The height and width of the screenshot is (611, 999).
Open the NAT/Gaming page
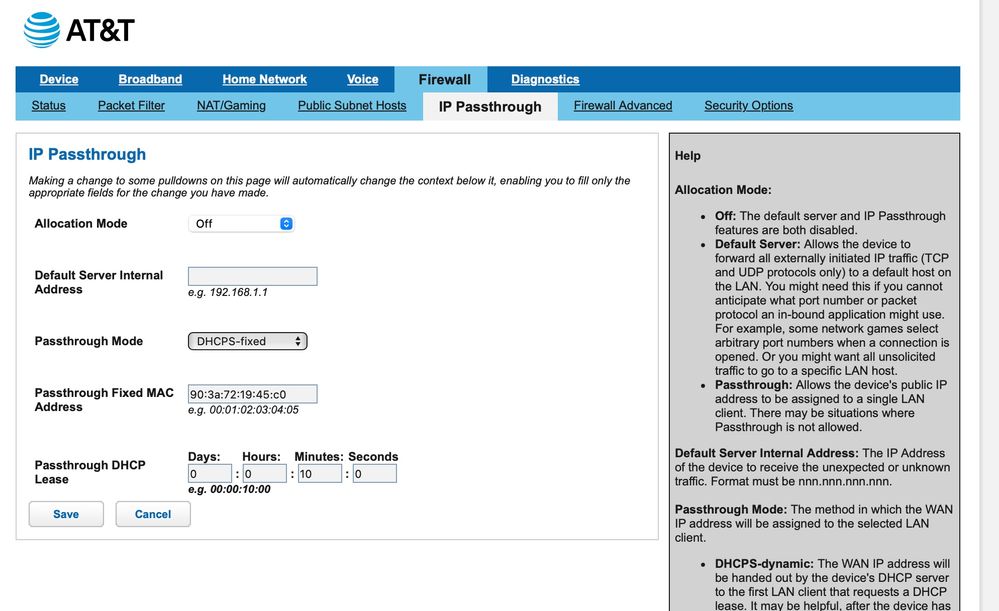pyautogui.click(x=230, y=105)
